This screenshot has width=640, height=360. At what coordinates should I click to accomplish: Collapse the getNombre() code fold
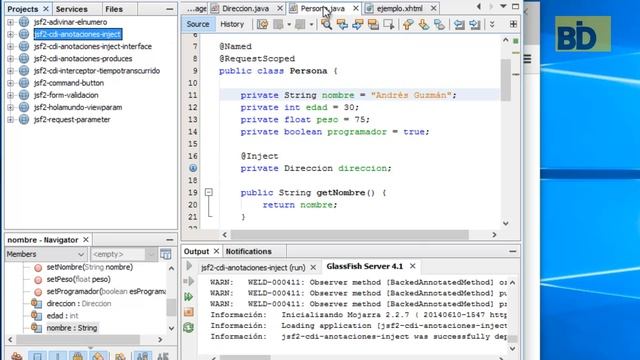point(209,192)
